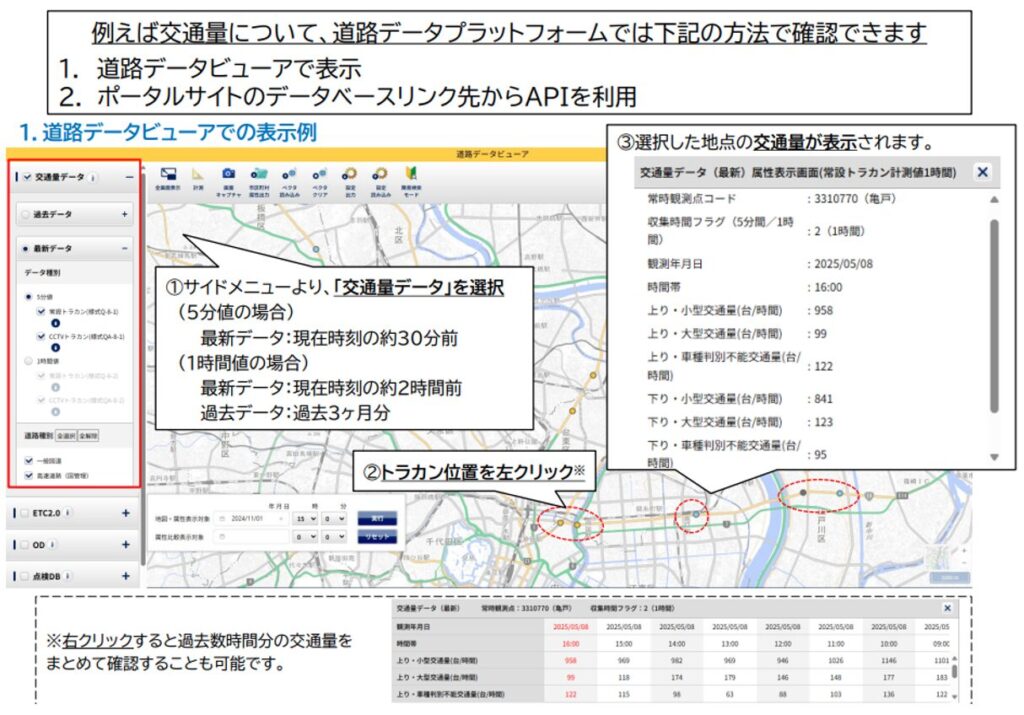This screenshot has height=715, width=1024.
Task: Toggle the 高速道路（国管理） checkbox
Action: click(x=28, y=476)
